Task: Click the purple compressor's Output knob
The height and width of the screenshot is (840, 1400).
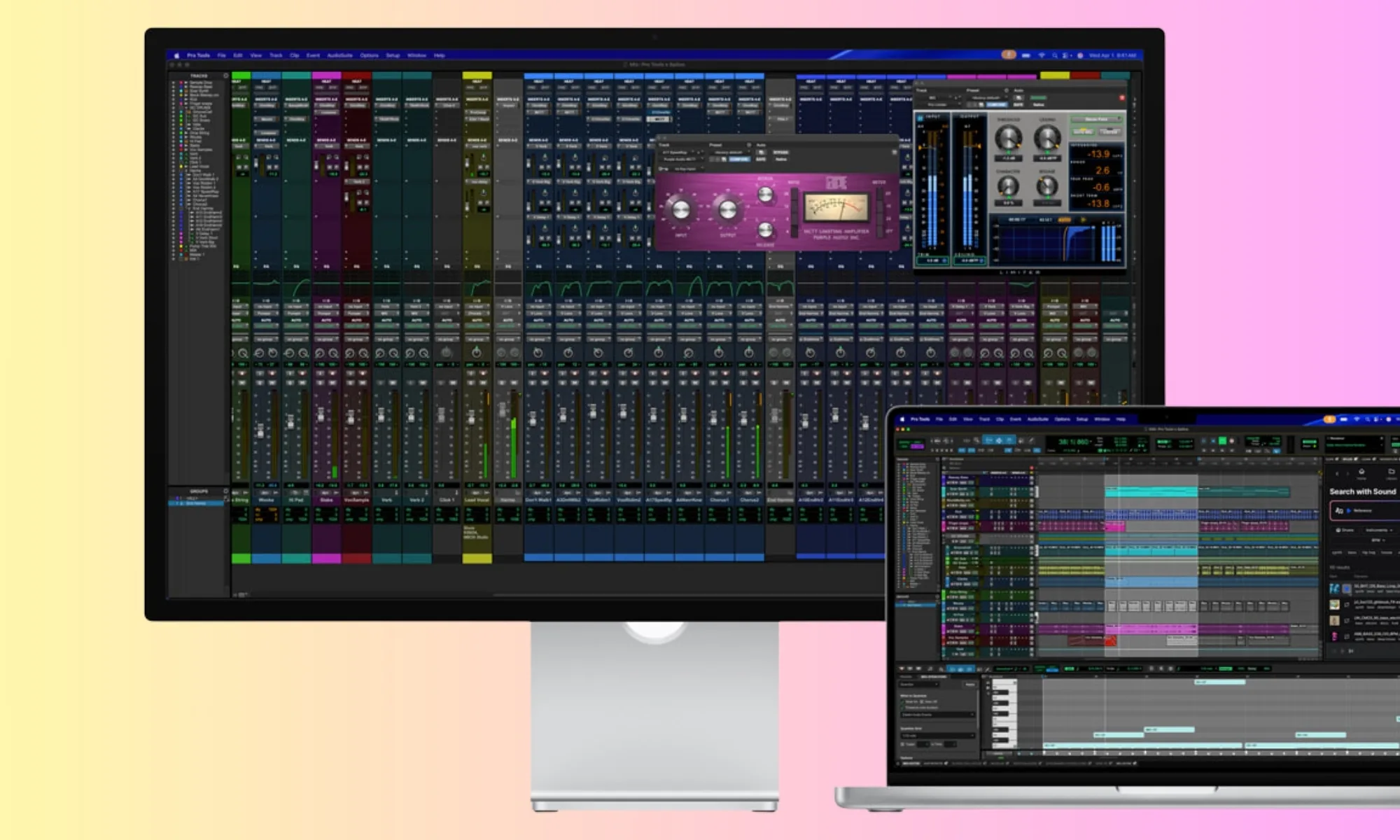Action: click(727, 209)
